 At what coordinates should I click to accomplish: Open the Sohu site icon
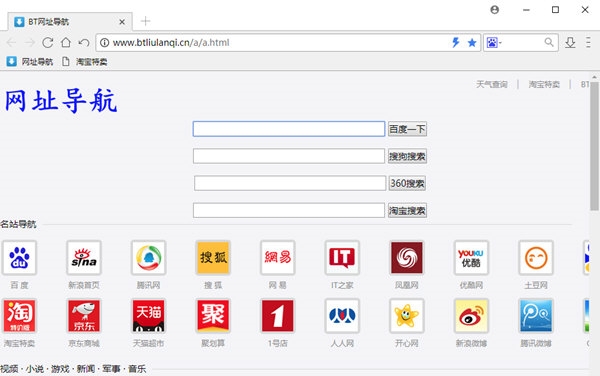click(x=213, y=257)
